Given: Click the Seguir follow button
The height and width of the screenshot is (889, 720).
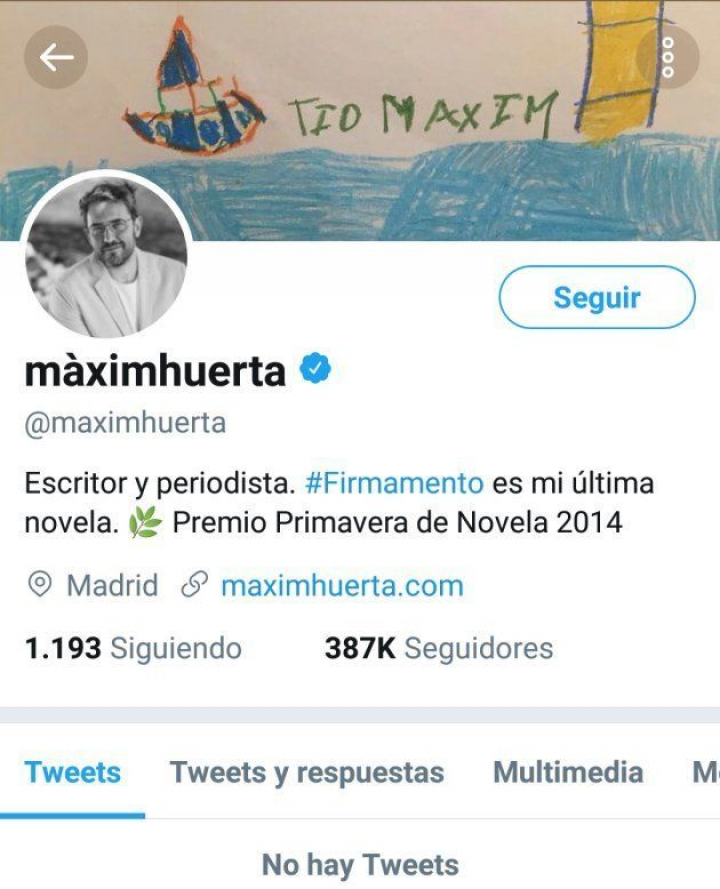Looking at the screenshot, I should click(x=597, y=297).
